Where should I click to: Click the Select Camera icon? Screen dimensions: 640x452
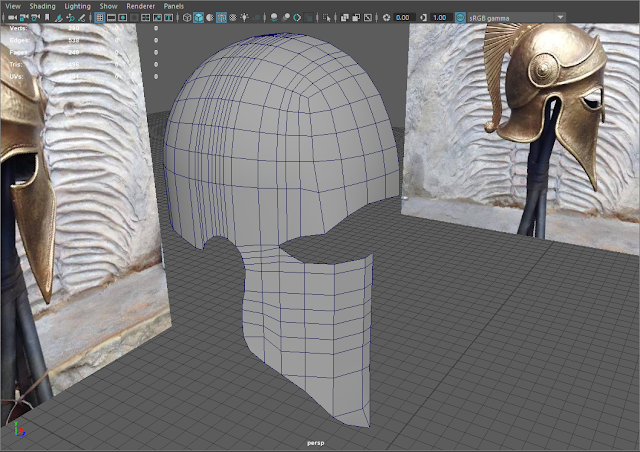(x=13, y=18)
